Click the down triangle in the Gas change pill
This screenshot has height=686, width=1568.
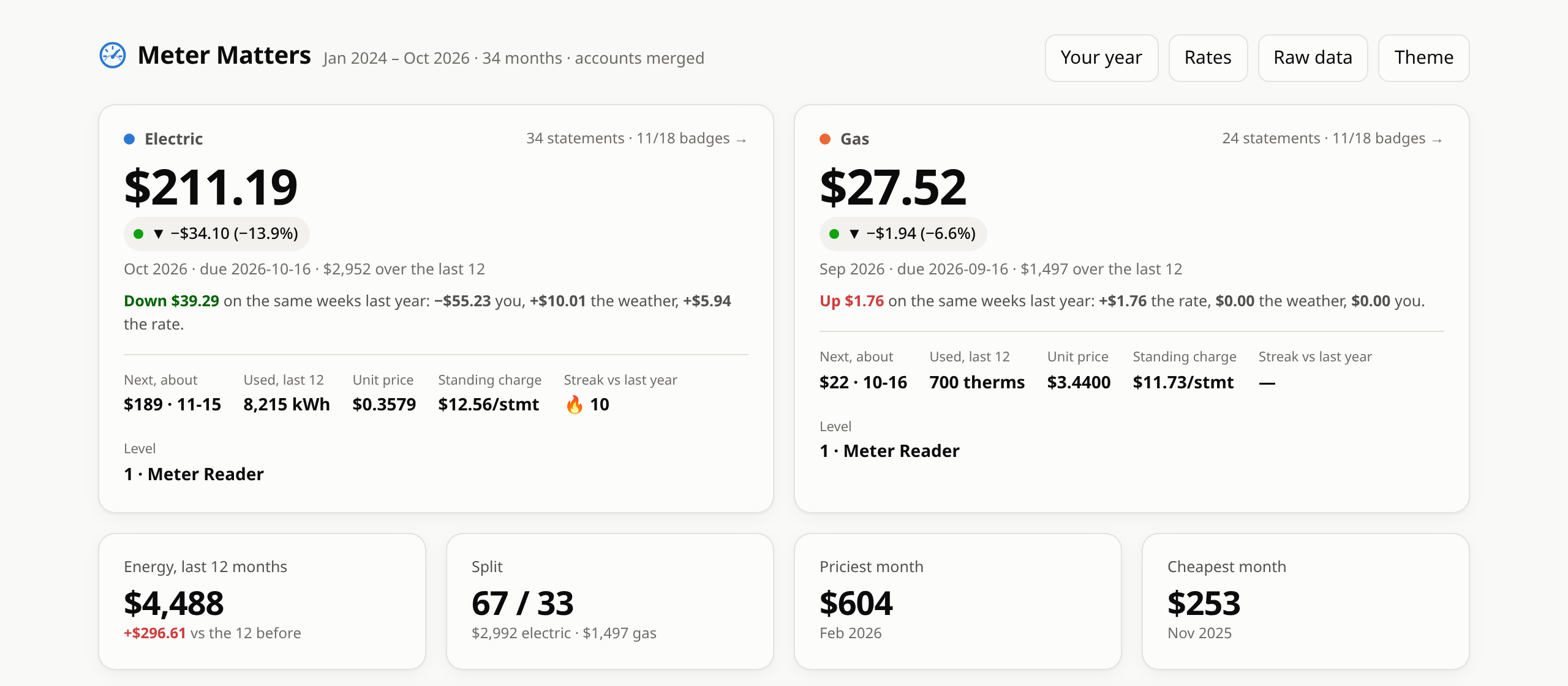pos(854,233)
